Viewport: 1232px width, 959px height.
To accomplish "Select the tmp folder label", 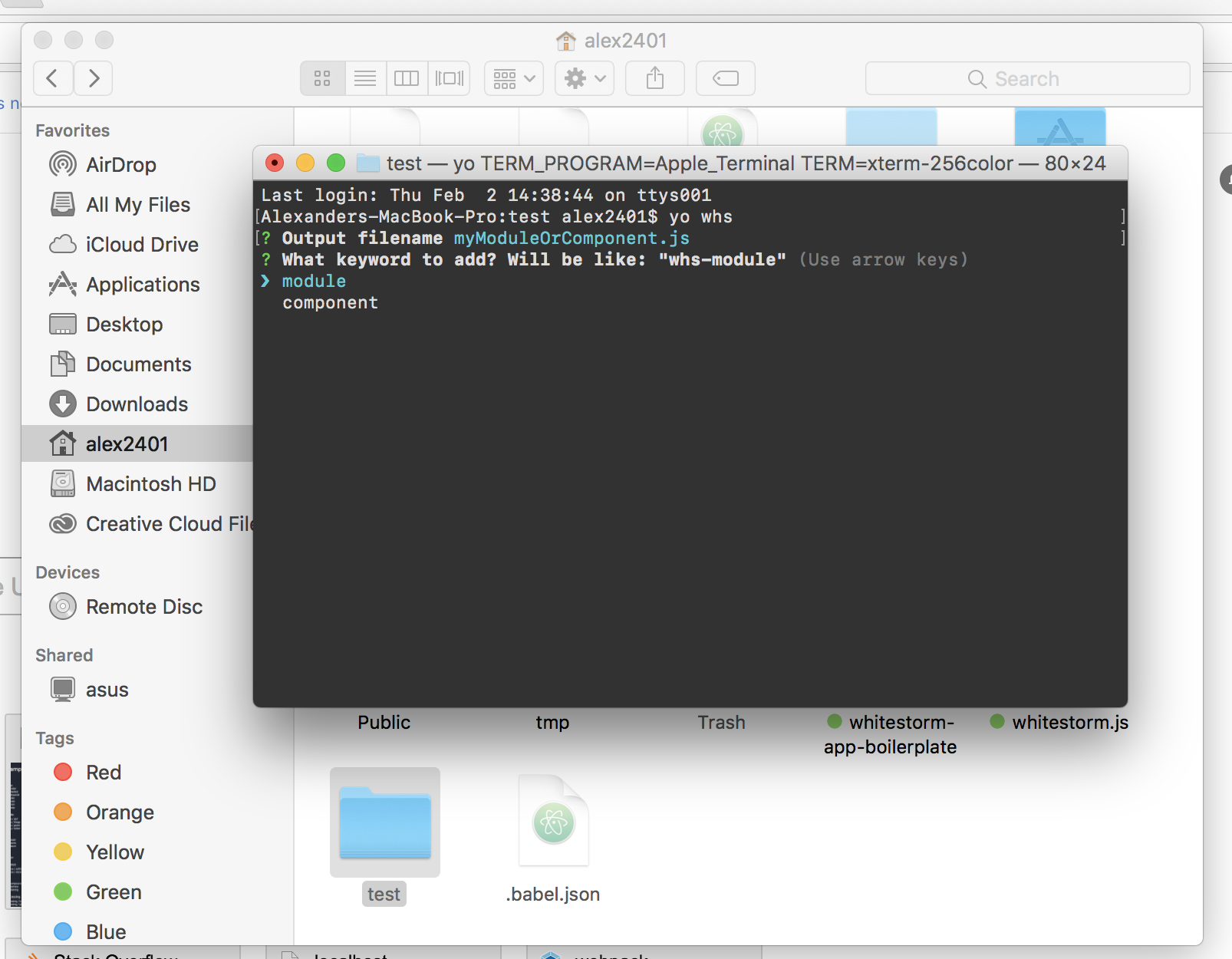I will 553,723.
